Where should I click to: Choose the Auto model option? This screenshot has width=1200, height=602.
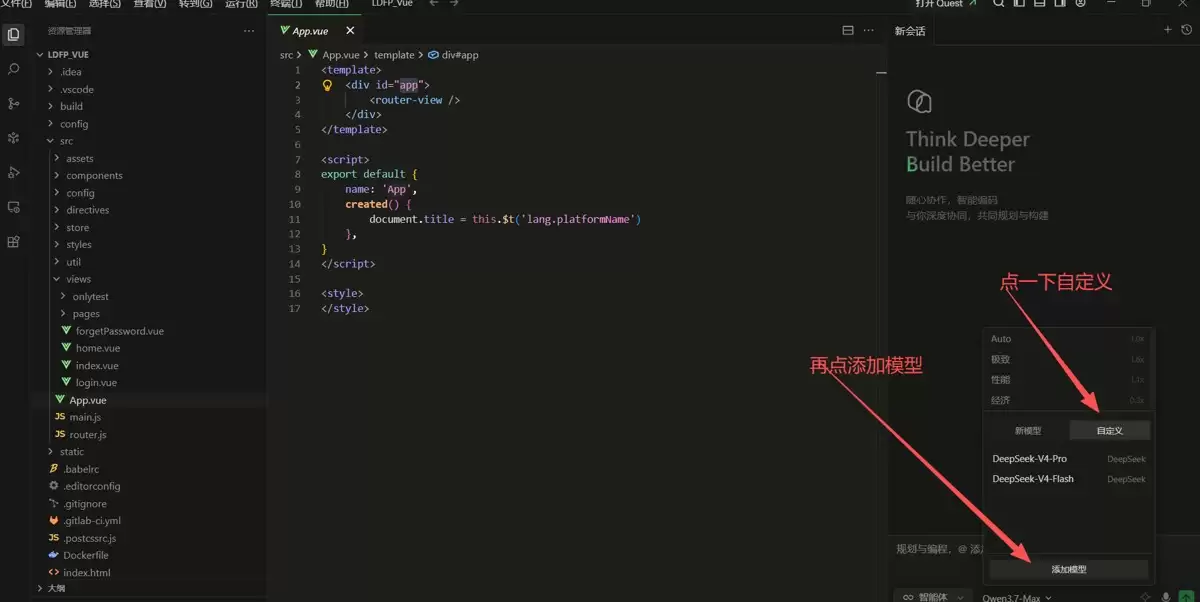[1068, 339]
